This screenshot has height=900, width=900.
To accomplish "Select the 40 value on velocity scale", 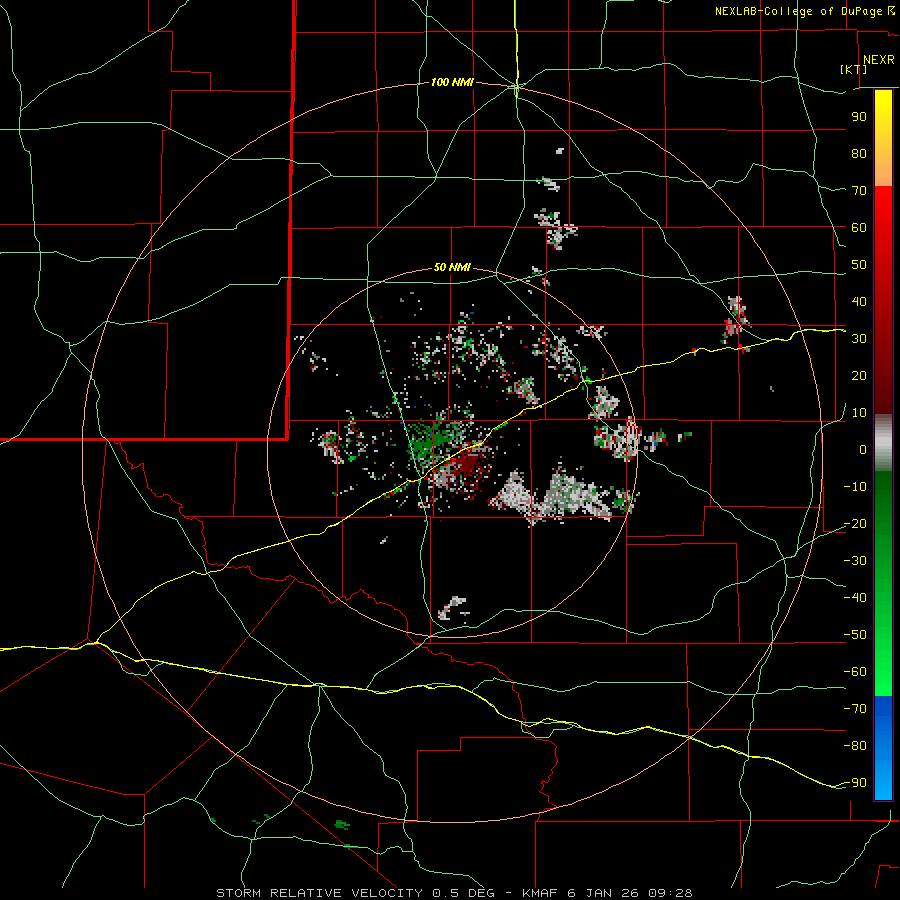I will [859, 302].
